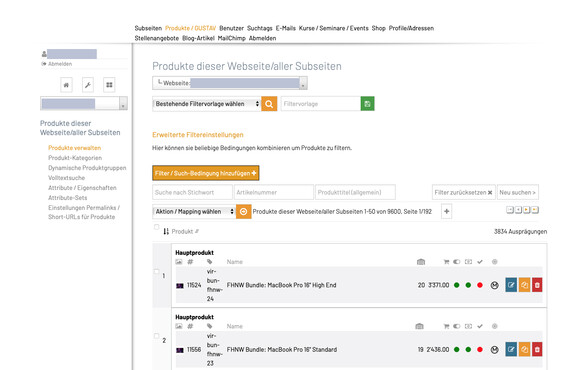Toggle the select-all checkbox above product list

point(156,227)
